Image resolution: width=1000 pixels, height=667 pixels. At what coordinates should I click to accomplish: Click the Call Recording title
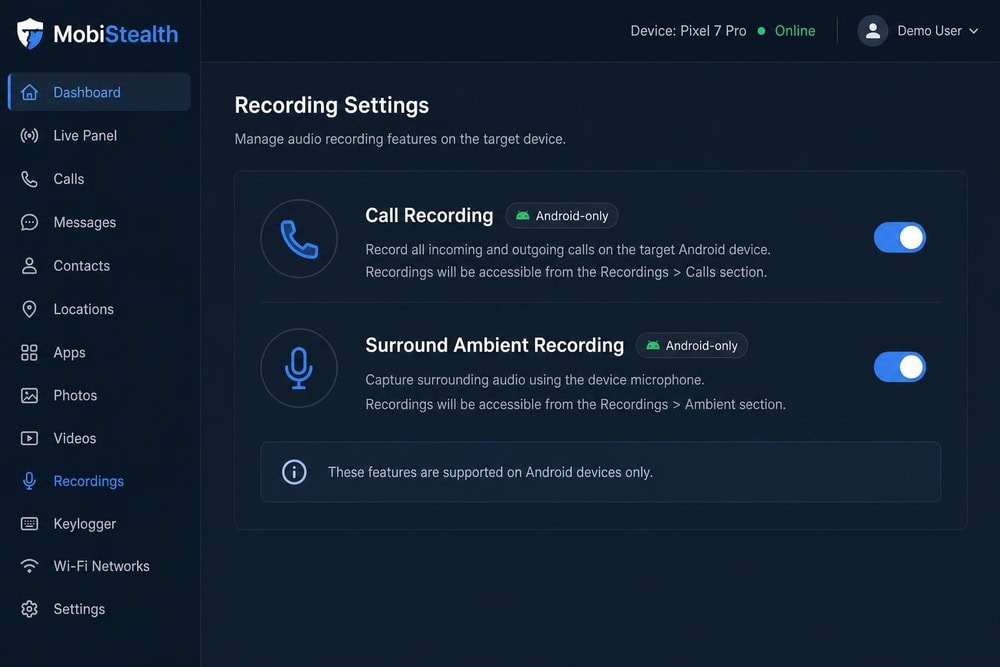click(429, 216)
